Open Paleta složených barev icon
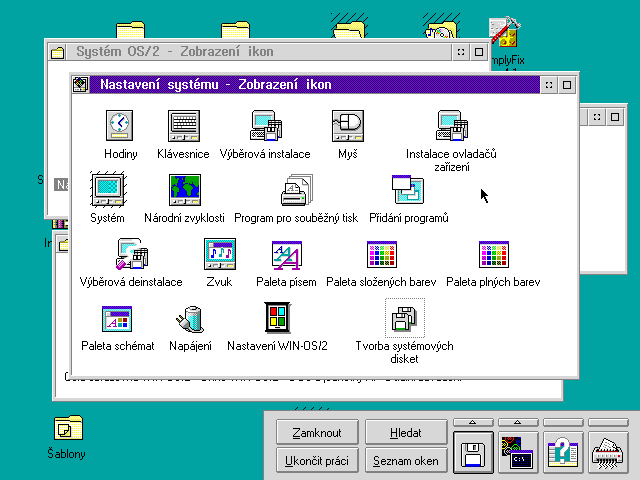Image resolution: width=640 pixels, height=480 pixels. [382, 254]
